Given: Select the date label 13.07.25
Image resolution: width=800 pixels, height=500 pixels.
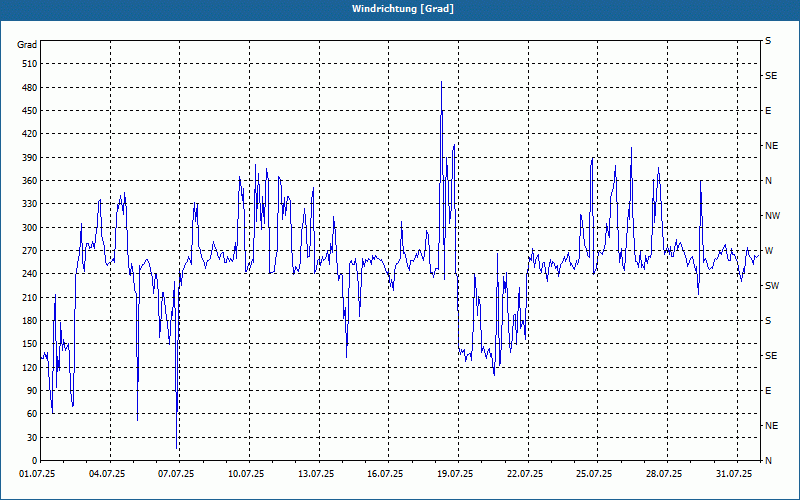Looking at the screenshot, I should point(316,474).
